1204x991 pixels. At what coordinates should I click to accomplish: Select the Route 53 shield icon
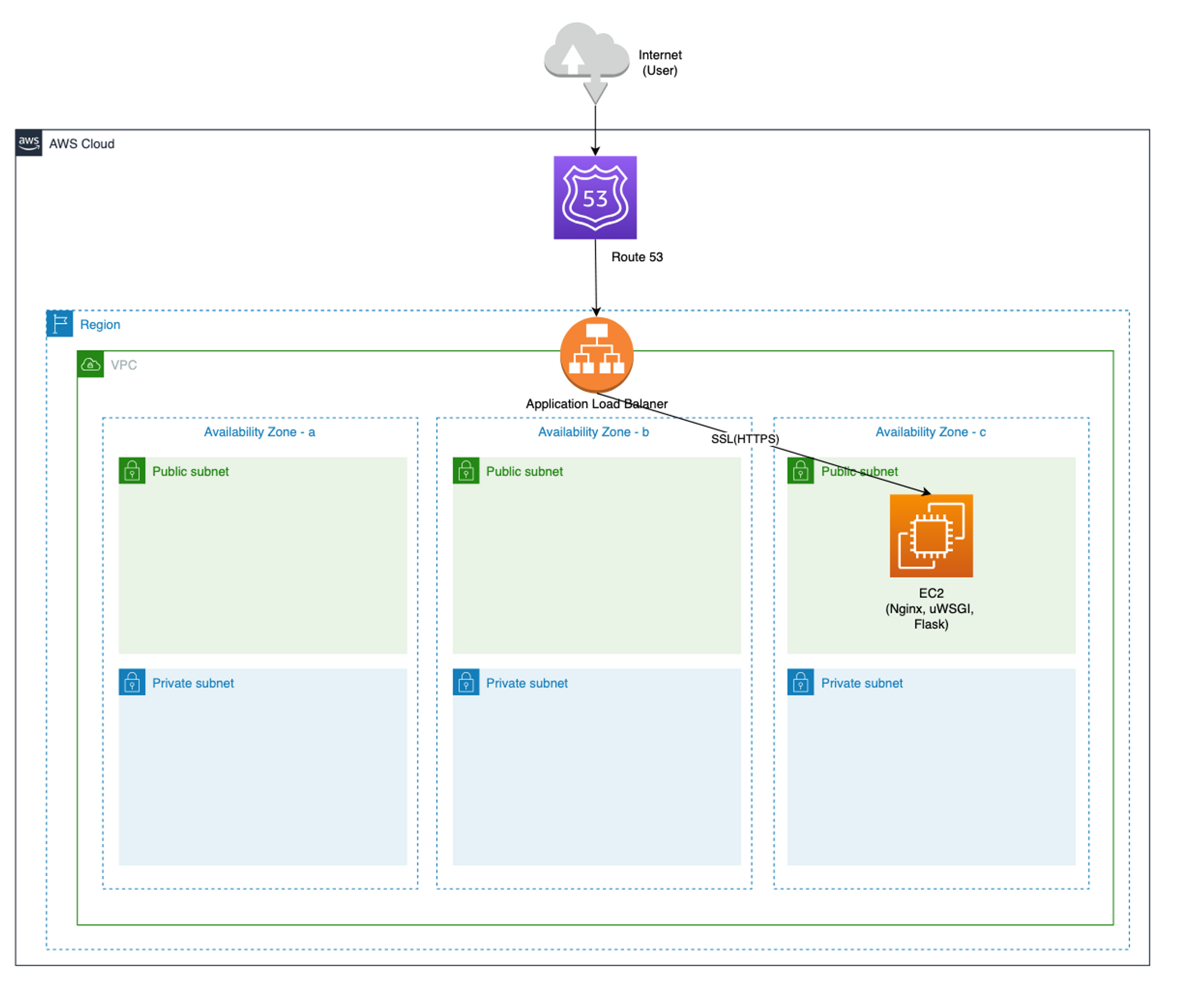point(595,197)
